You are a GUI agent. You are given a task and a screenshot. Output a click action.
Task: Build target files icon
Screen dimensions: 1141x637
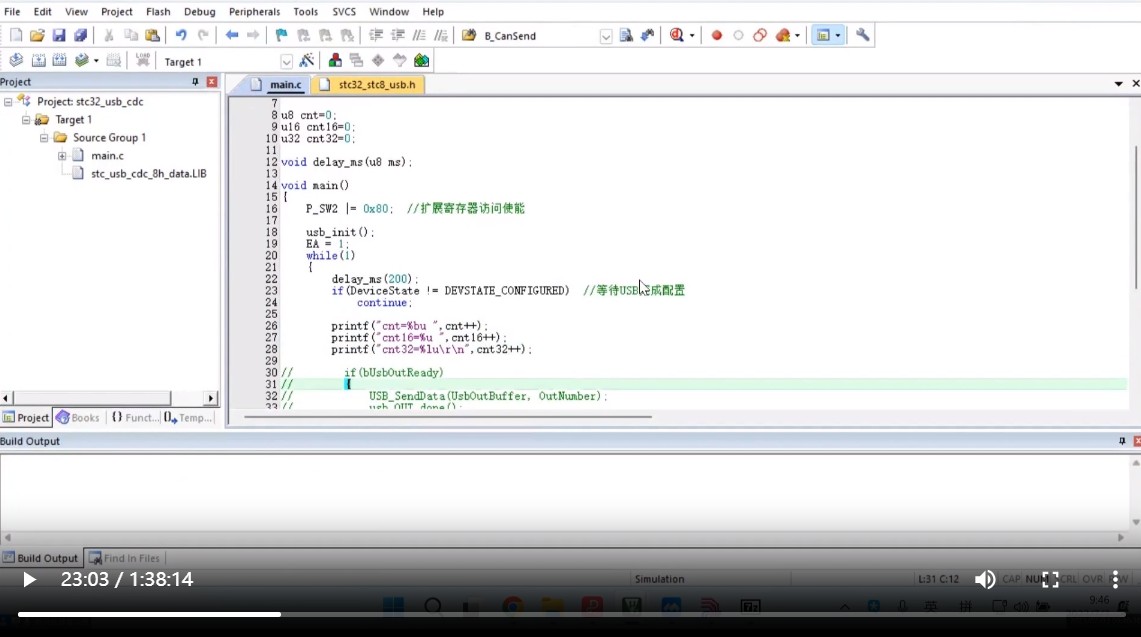coord(38,60)
